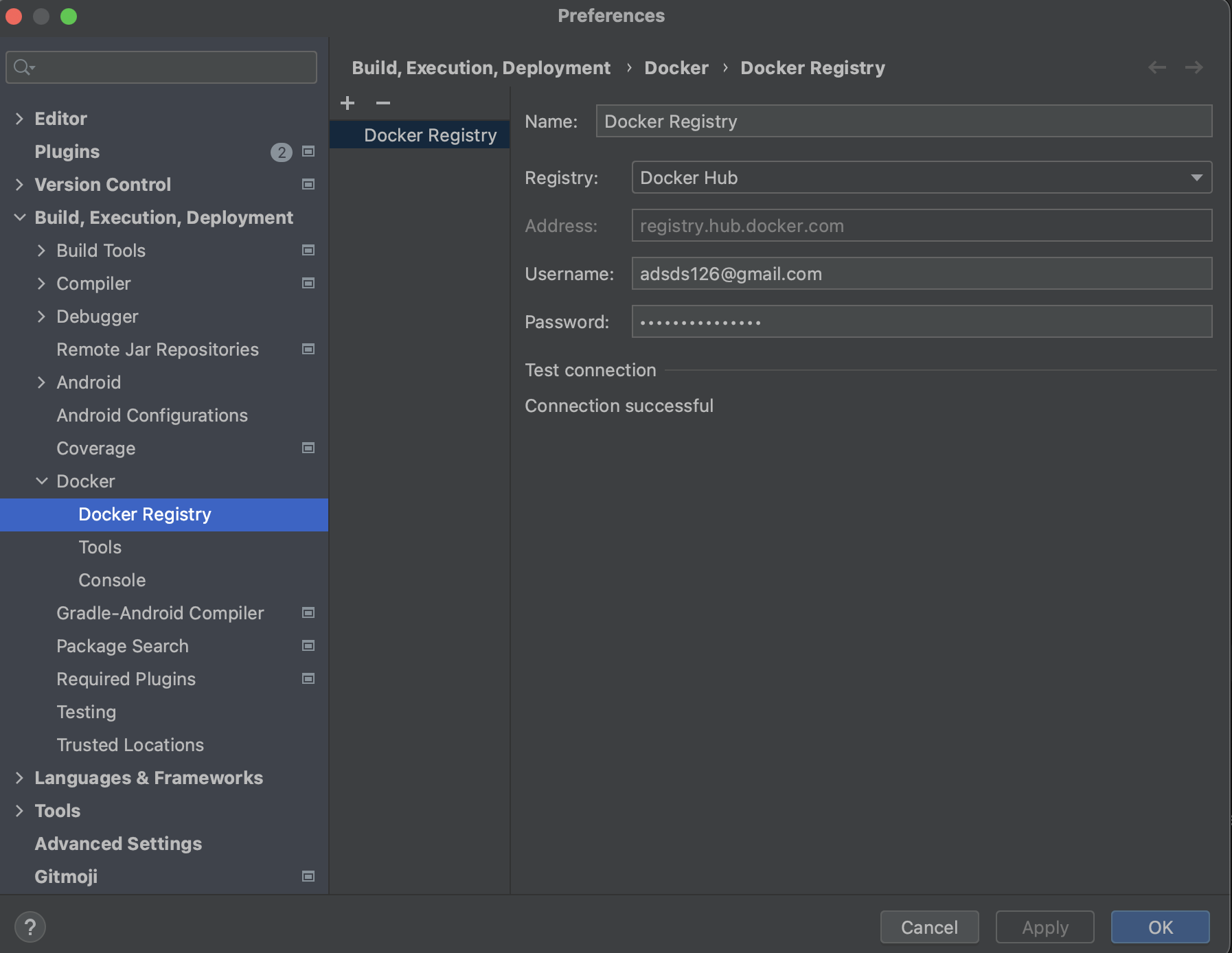
Task: Expand Languages & Frameworks group
Action: [19, 778]
